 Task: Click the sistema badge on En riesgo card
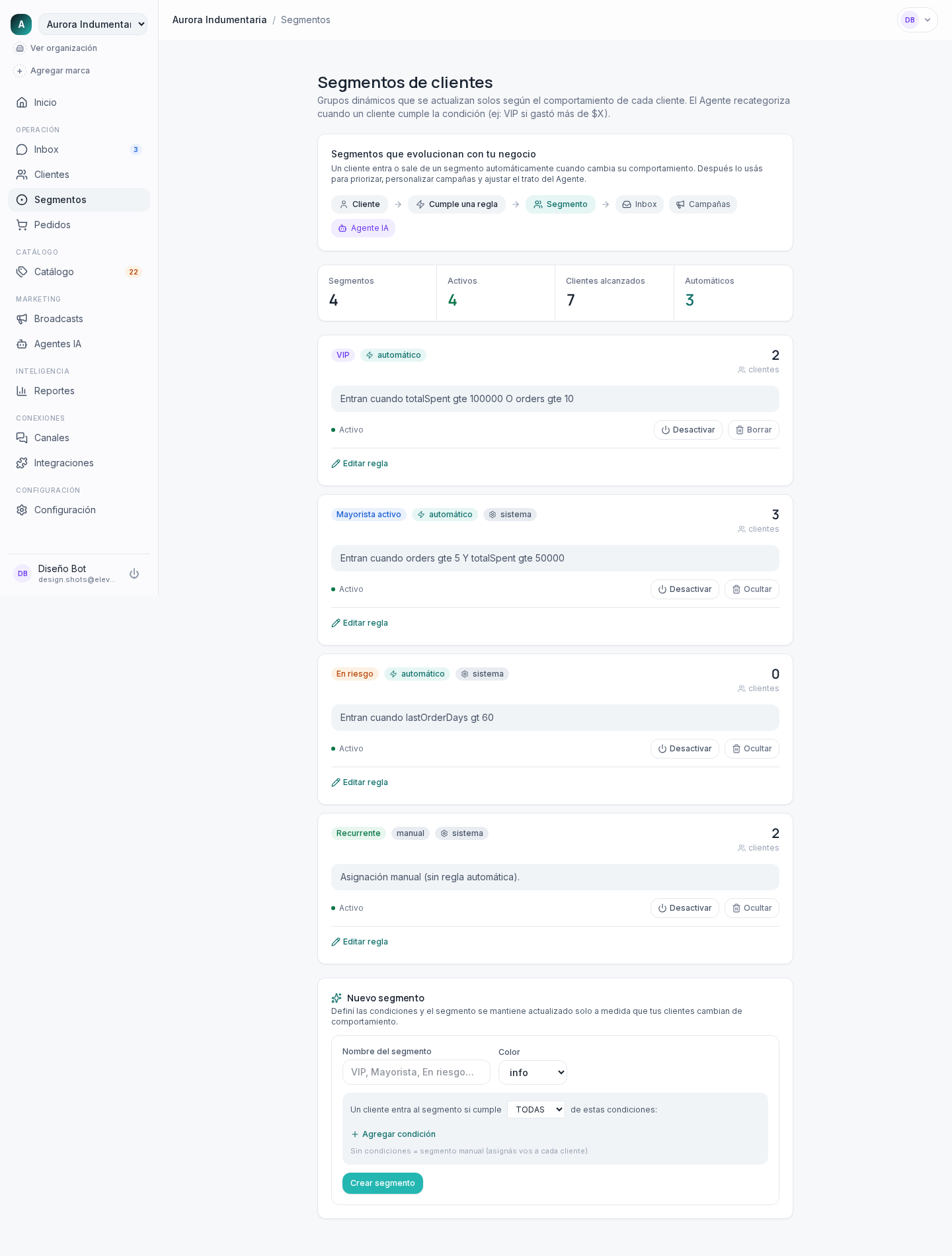pyautogui.click(x=482, y=674)
